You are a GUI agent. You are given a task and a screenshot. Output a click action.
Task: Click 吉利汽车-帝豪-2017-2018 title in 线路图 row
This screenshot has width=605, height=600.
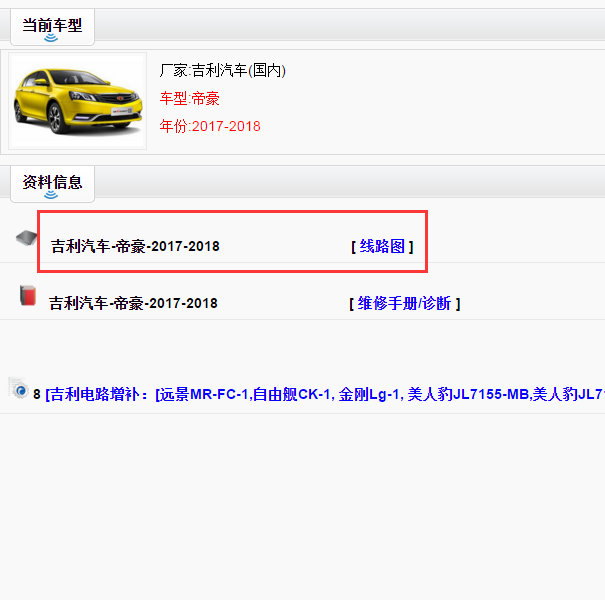pyautogui.click(x=135, y=246)
